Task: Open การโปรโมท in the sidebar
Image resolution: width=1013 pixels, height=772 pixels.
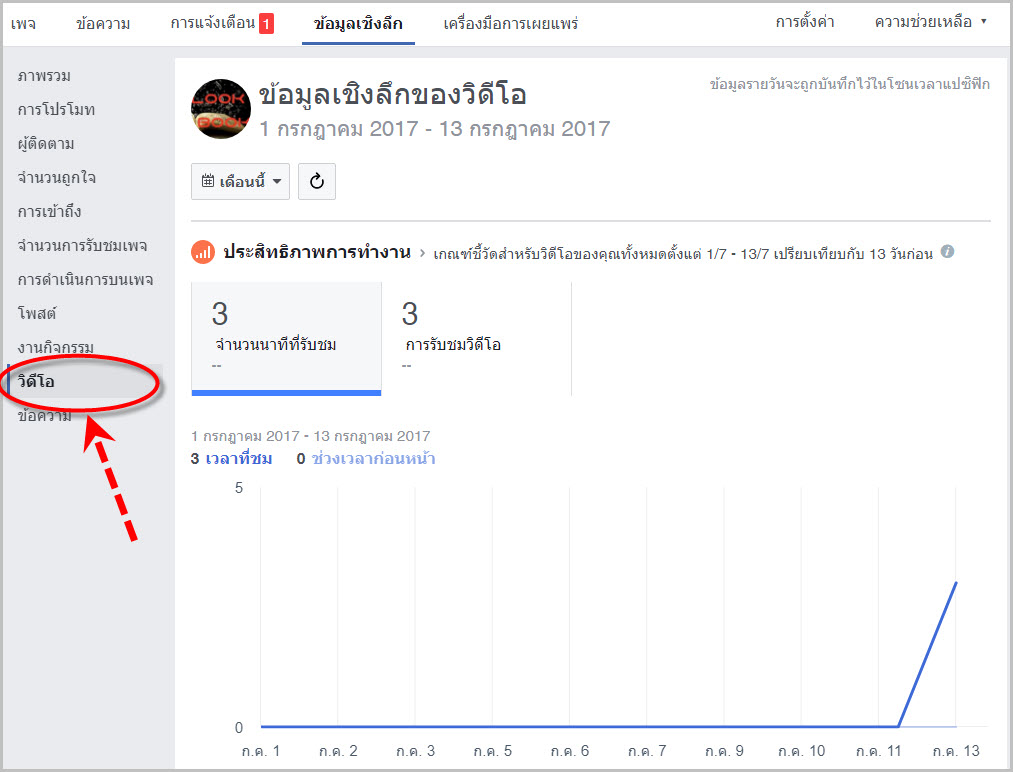Action: pos(57,109)
